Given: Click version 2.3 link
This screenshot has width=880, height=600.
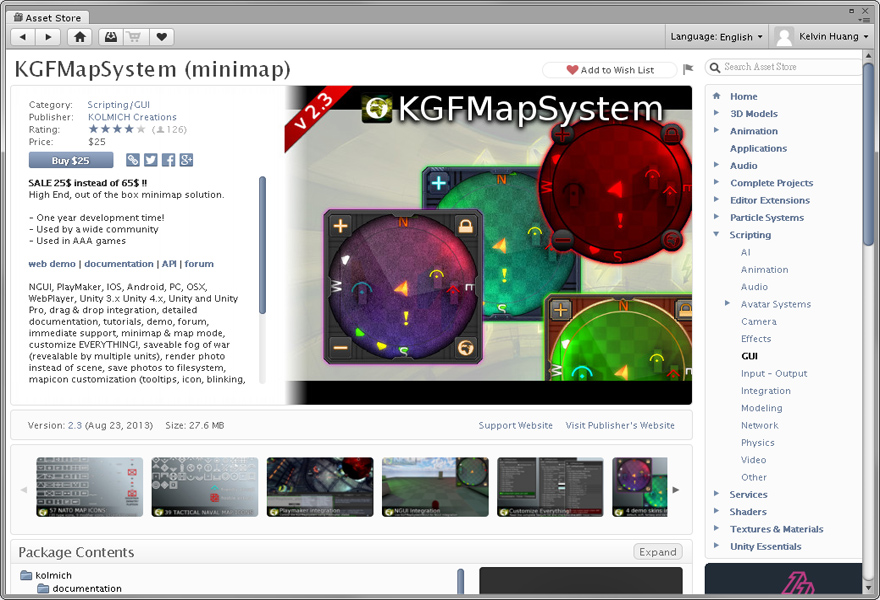Looking at the screenshot, I should tap(75, 425).
